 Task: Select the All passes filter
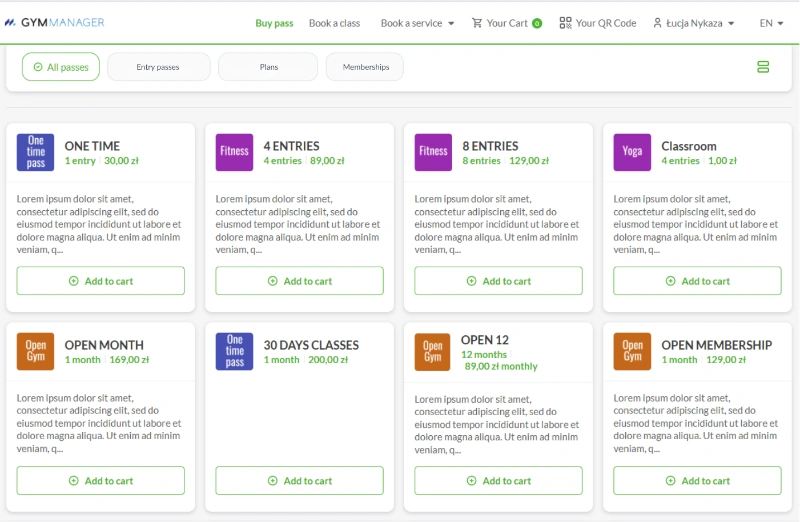point(61,67)
